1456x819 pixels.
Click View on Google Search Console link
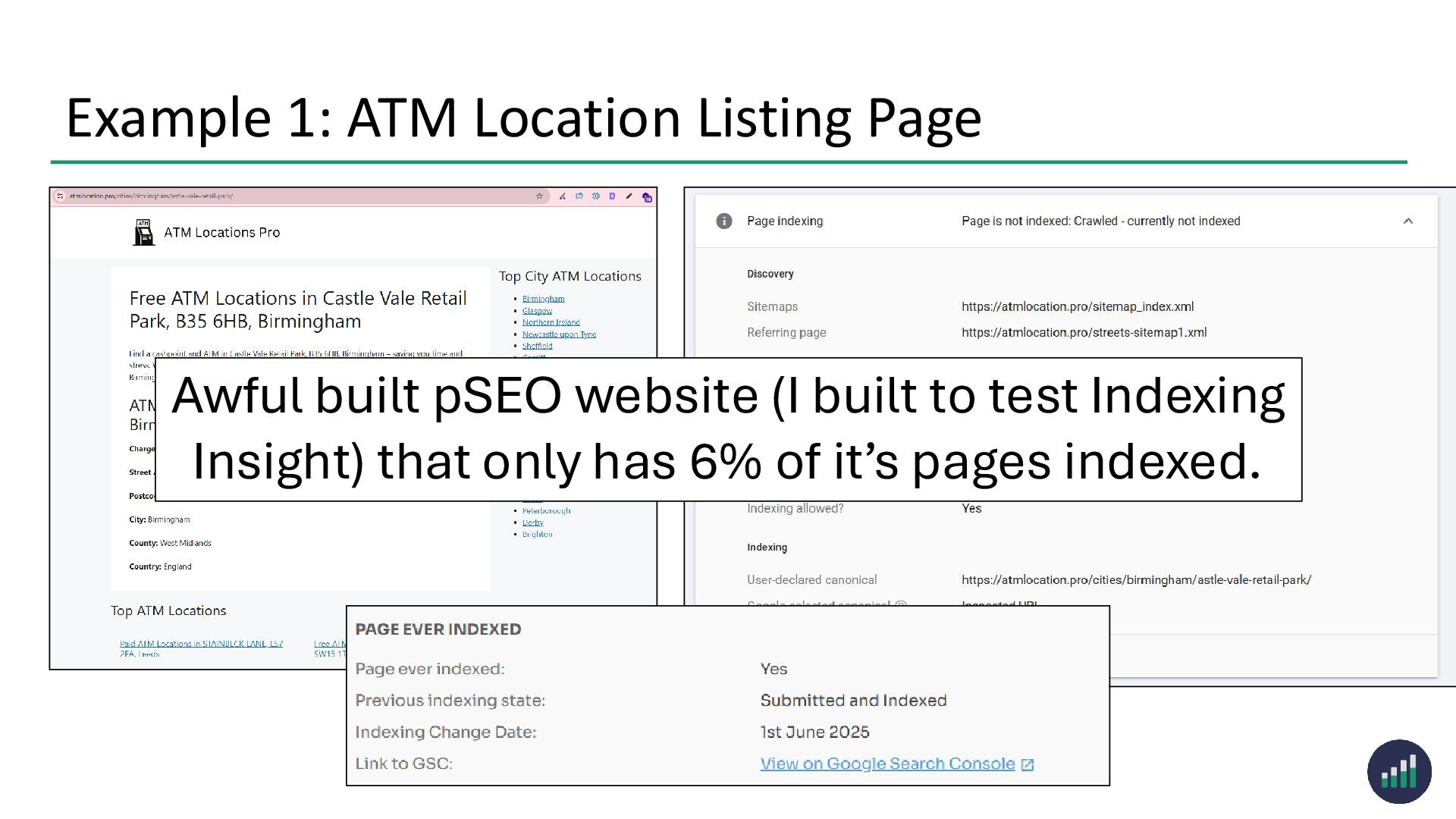(x=887, y=764)
